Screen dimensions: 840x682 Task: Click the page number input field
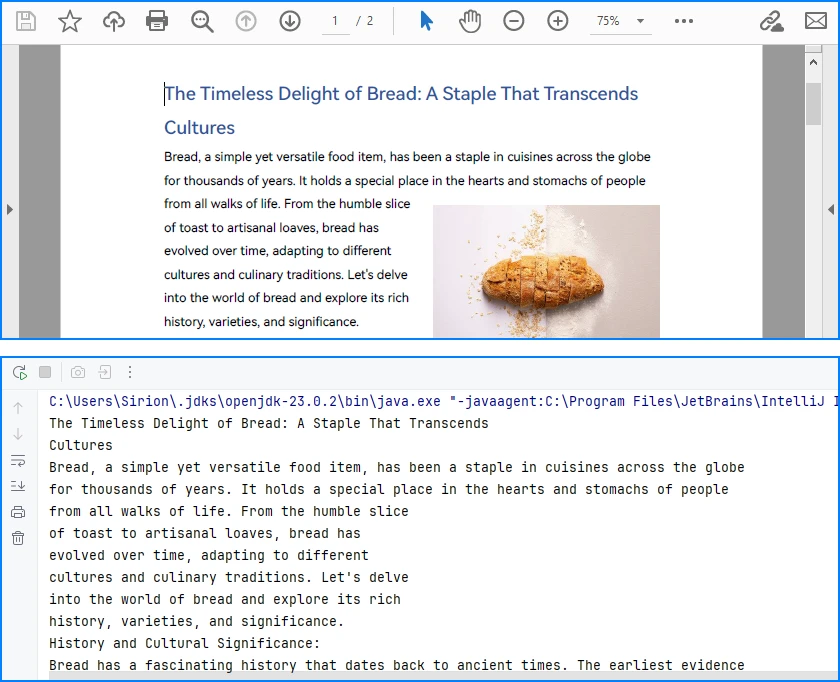[335, 20]
